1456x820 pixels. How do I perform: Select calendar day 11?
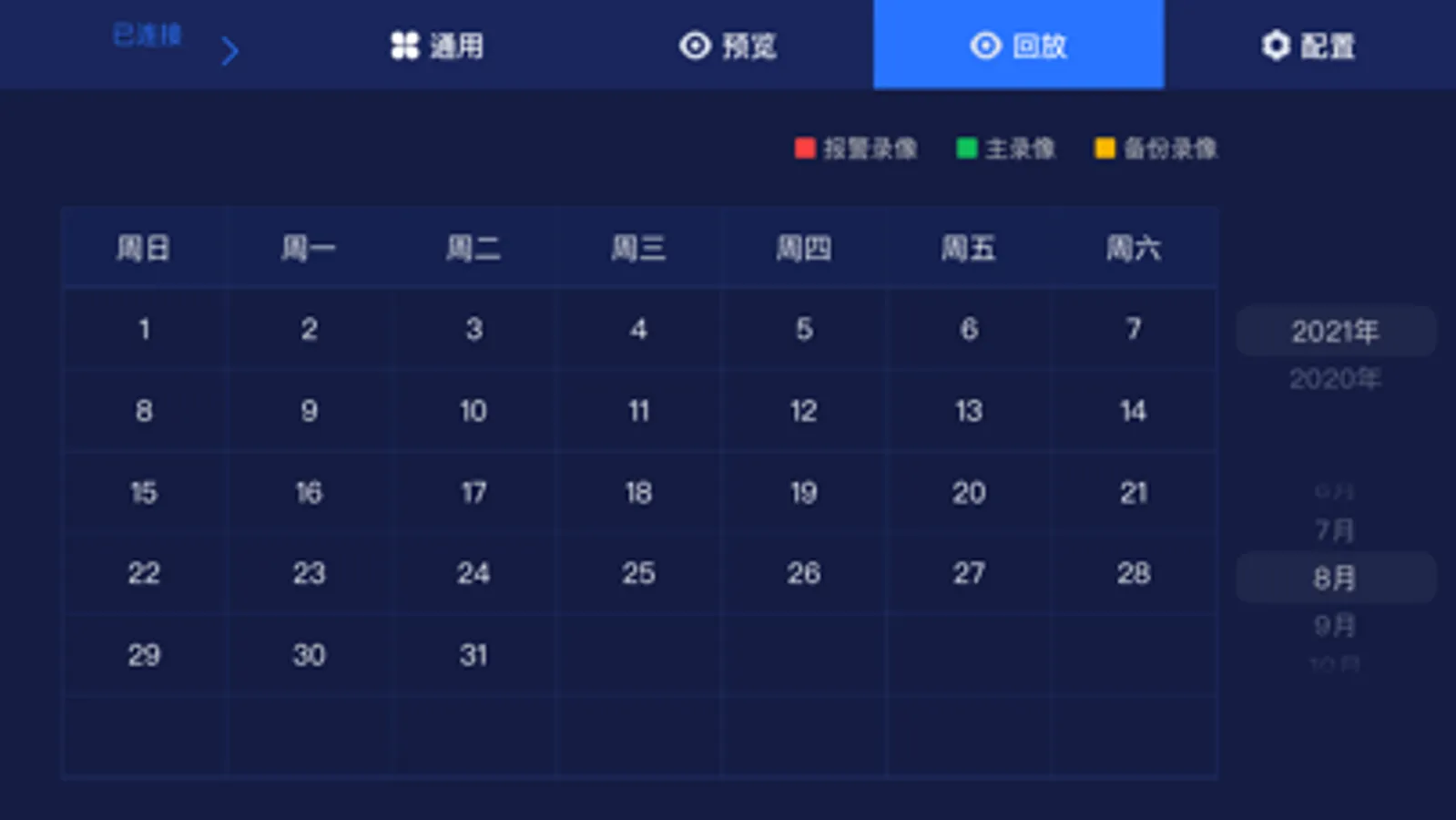[638, 411]
